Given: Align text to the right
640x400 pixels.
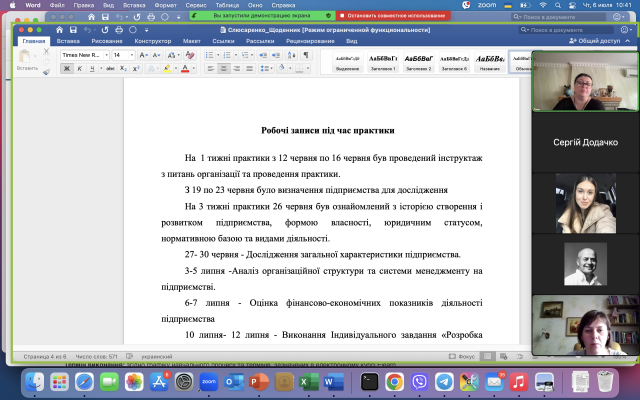Looking at the screenshot, I should click(x=237, y=69).
